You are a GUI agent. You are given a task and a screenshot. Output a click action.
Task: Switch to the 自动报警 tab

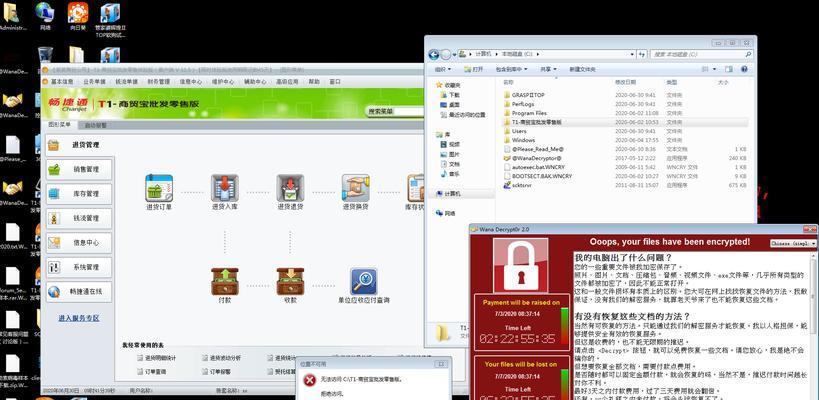tap(95, 125)
